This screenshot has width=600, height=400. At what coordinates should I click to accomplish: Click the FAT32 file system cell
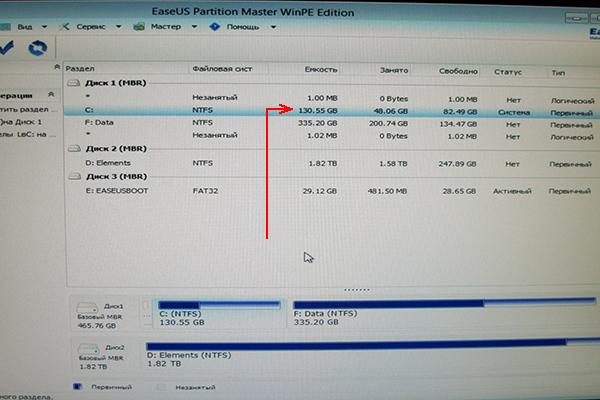pos(205,191)
